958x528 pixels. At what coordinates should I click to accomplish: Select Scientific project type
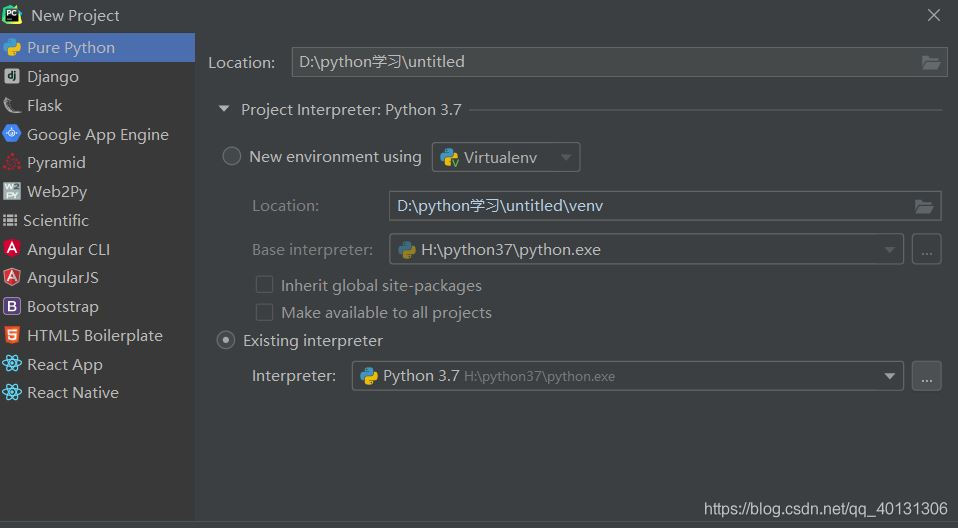[97, 220]
